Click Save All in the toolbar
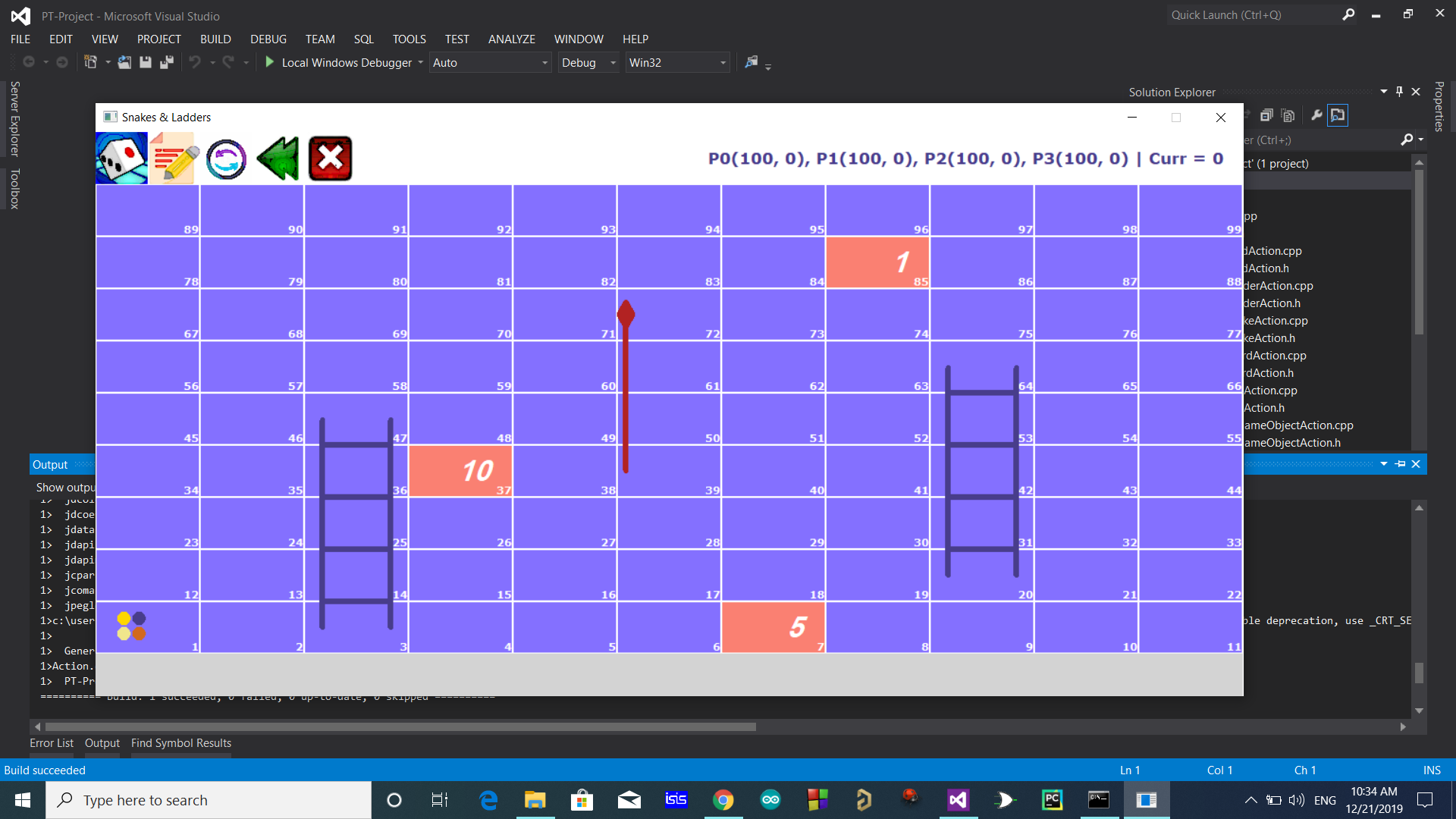The image size is (1456, 819). click(x=167, y=62)
